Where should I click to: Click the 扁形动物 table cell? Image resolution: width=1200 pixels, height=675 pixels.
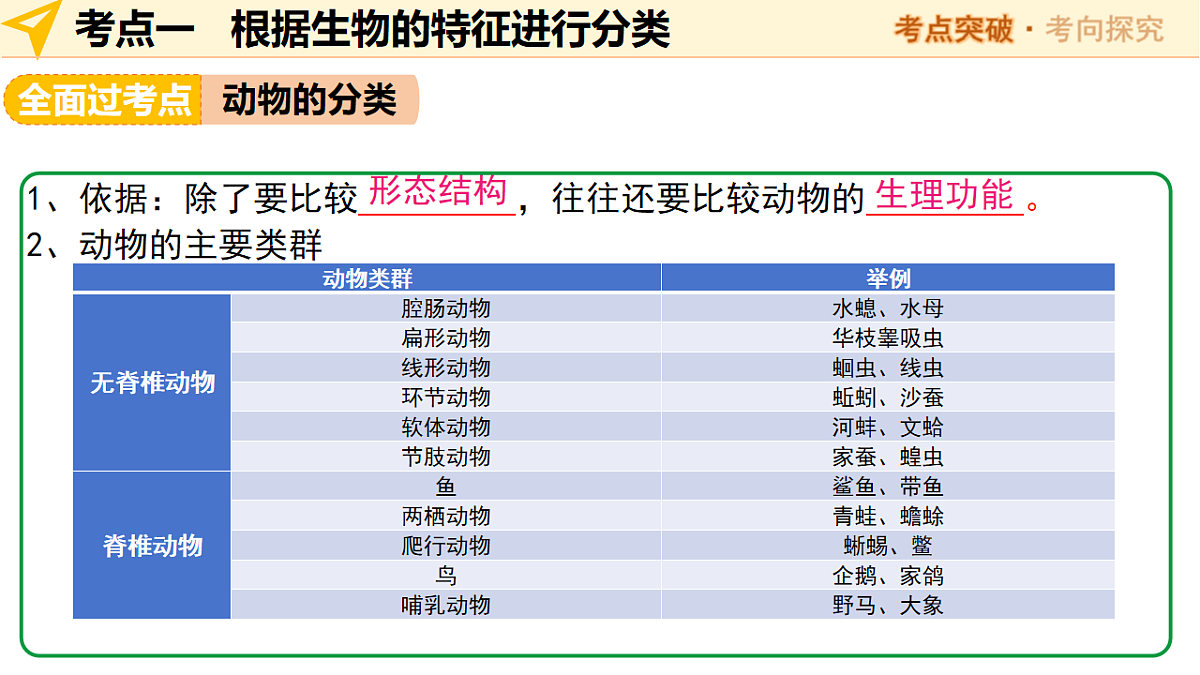click(x=446, y=338)
